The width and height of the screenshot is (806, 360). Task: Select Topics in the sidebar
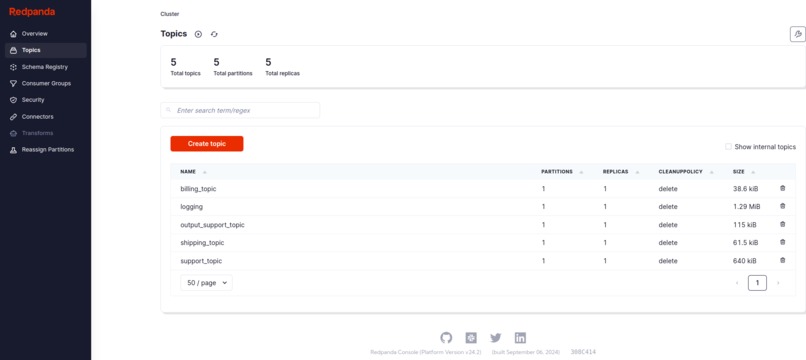pos(45,50)
